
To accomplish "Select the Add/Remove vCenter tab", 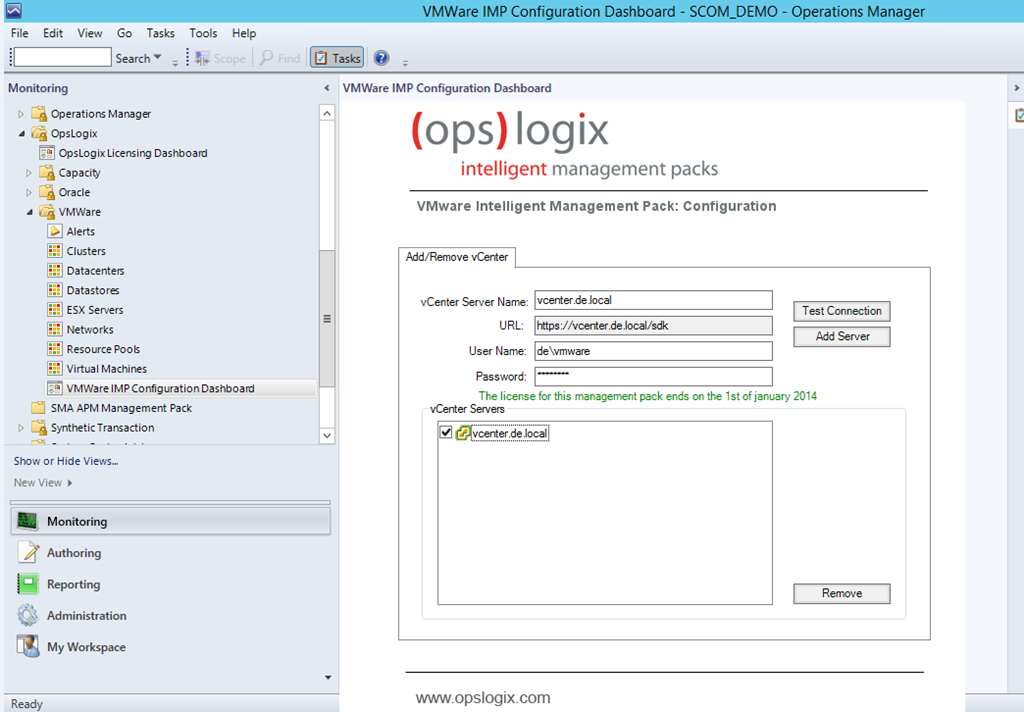I will (456, 257).
